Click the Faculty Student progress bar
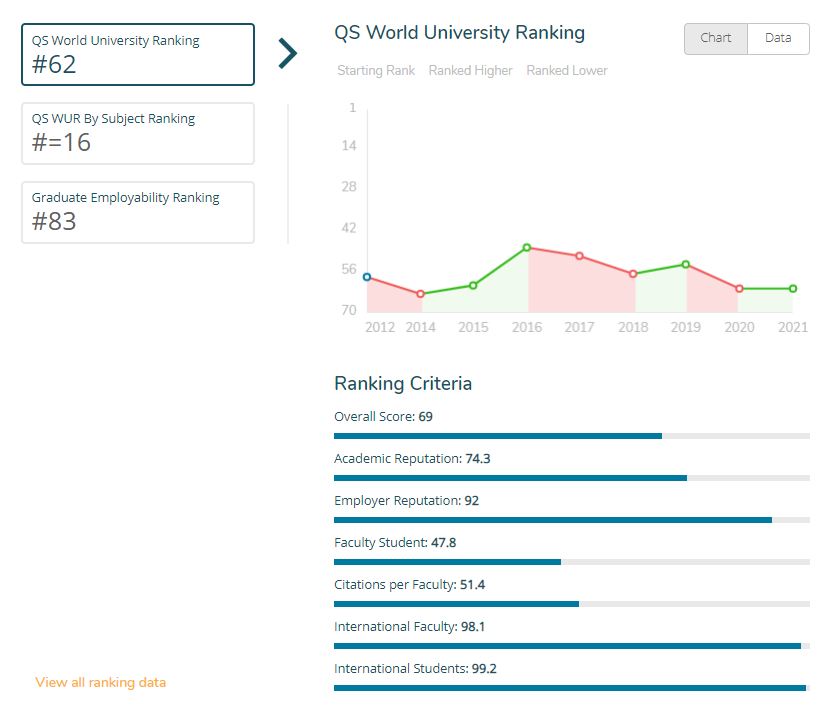 click(572, 562)
